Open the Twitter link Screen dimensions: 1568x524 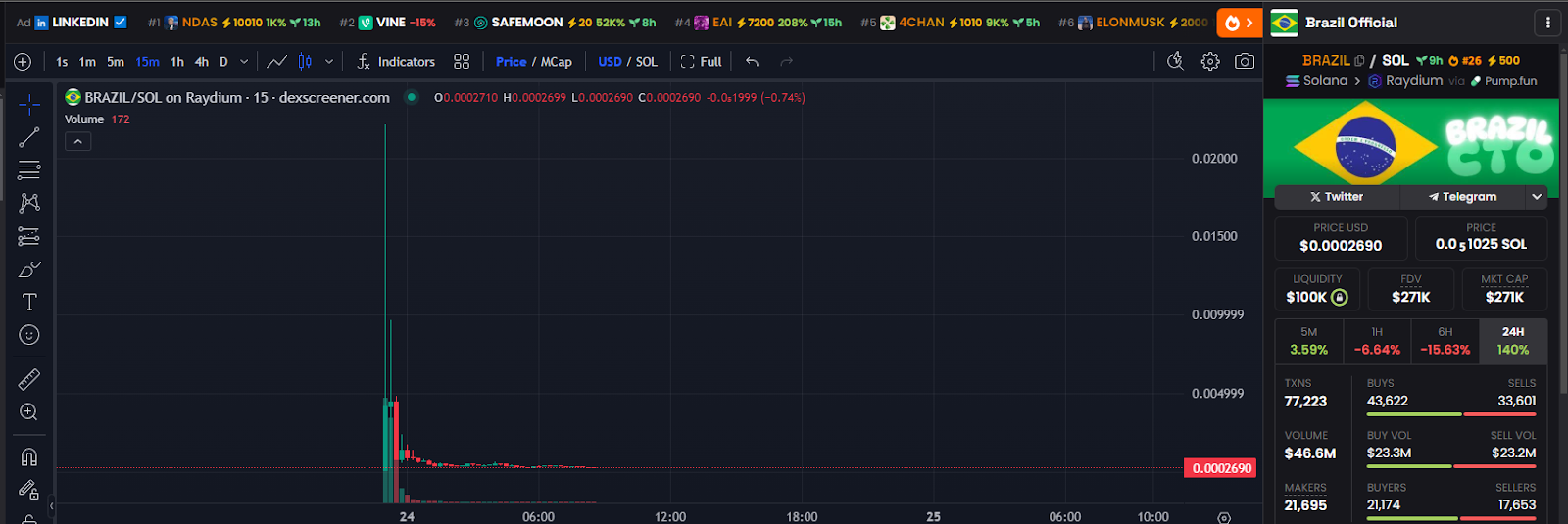point(1337,197)
